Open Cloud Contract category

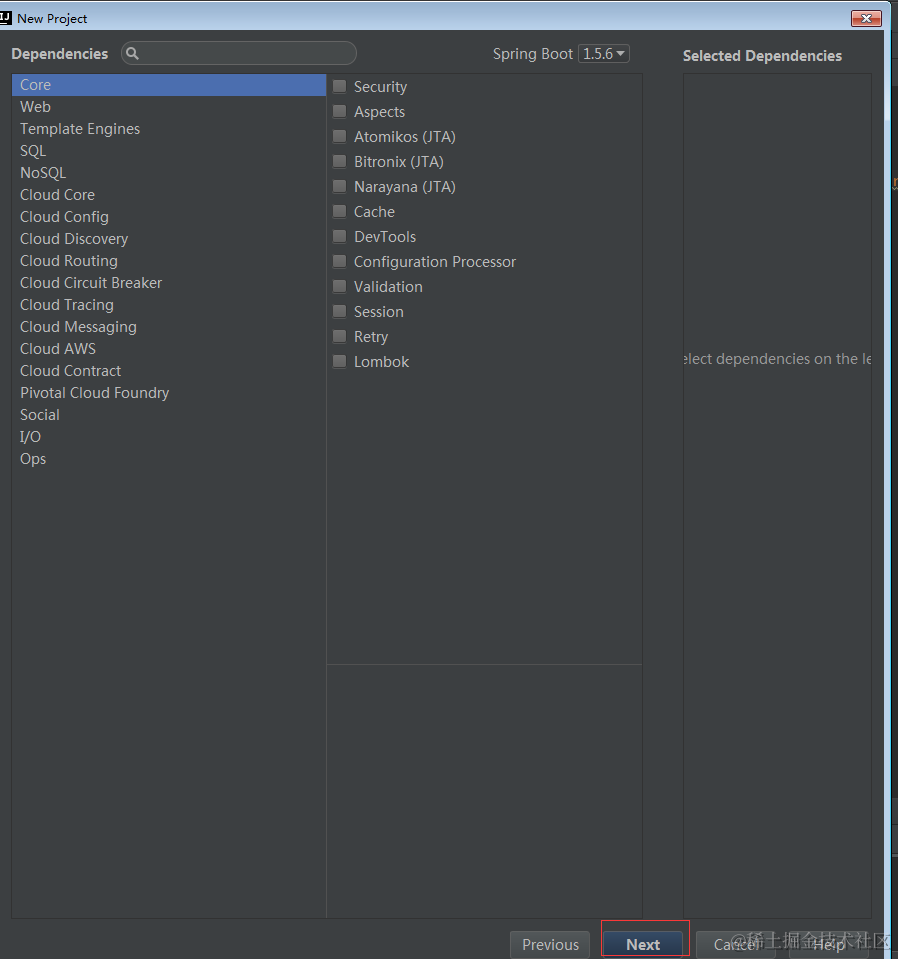(169, 371)
